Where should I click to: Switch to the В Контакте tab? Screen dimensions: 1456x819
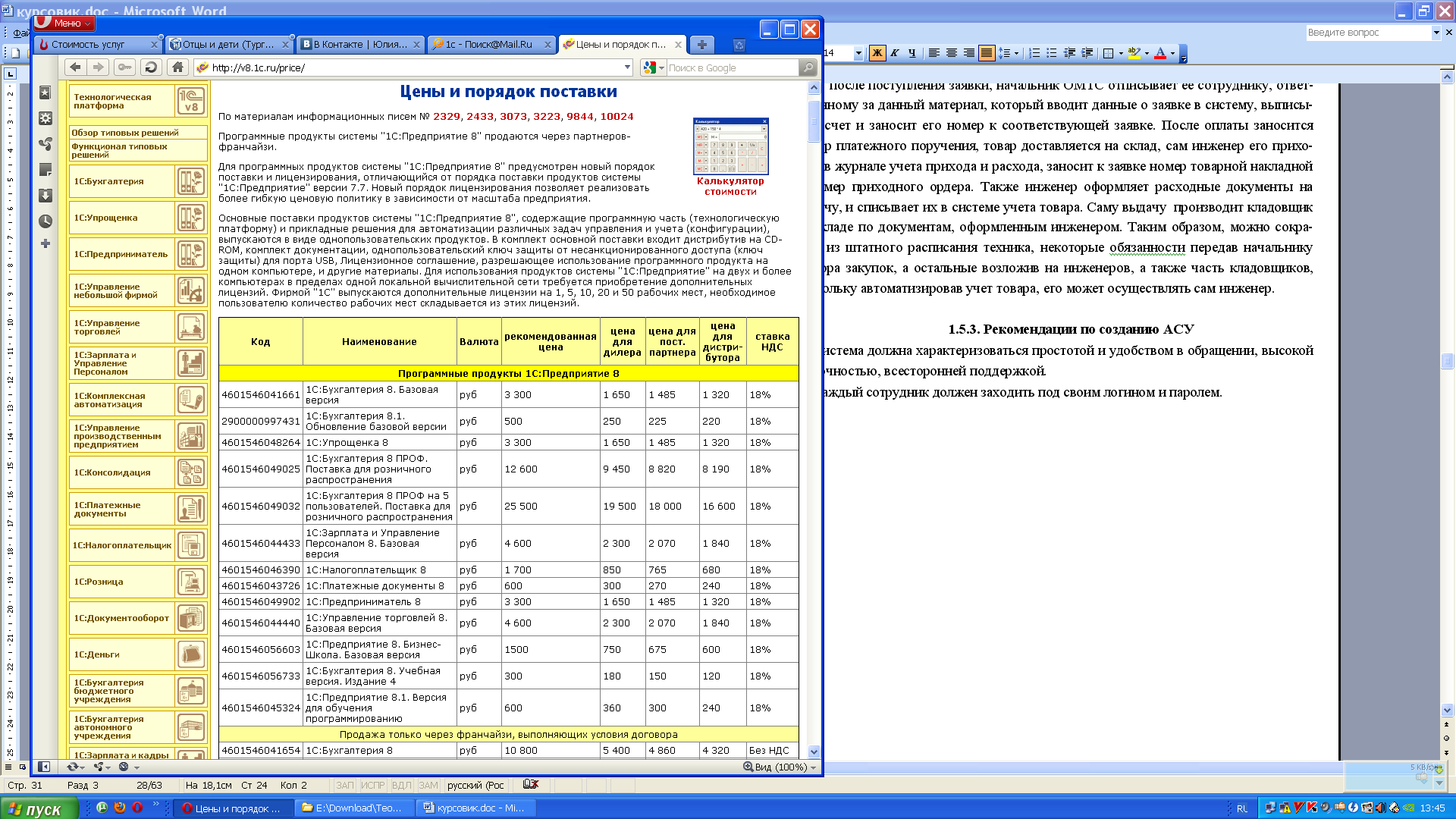click(360, 45)
